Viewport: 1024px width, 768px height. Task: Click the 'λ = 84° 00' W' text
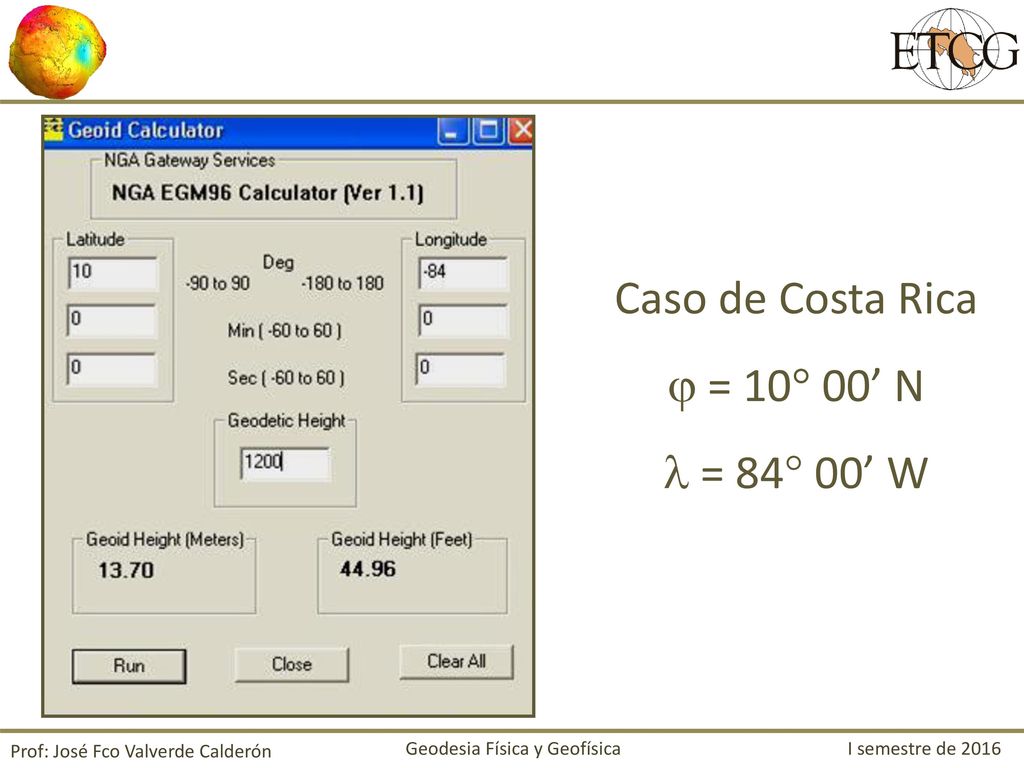(795, 472)
